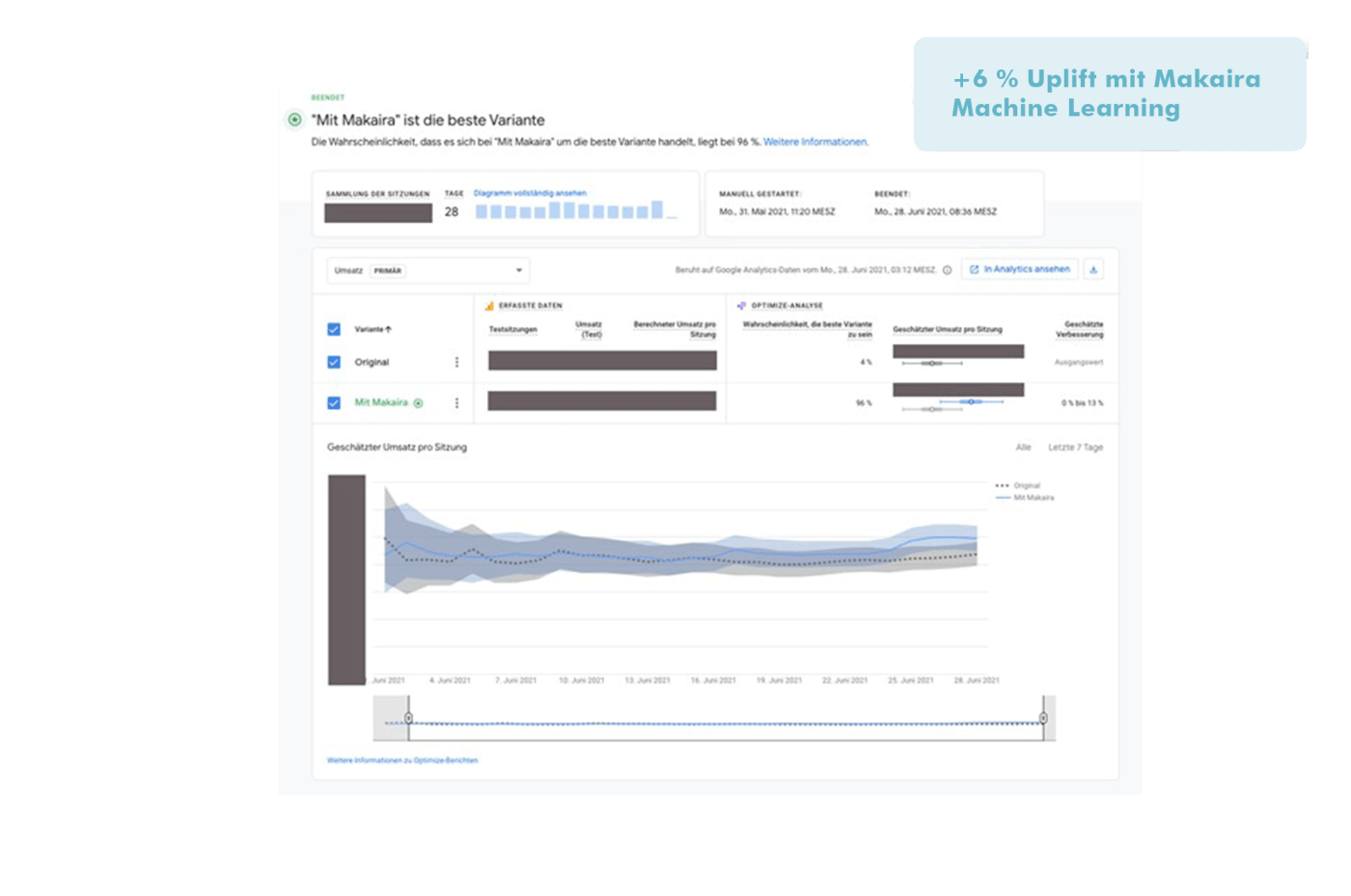The width and height of the screenshot is (1351, 896).
Task: Click the end date Mo., 28. Juni 2021, 08:36
Action: (935, 211)
